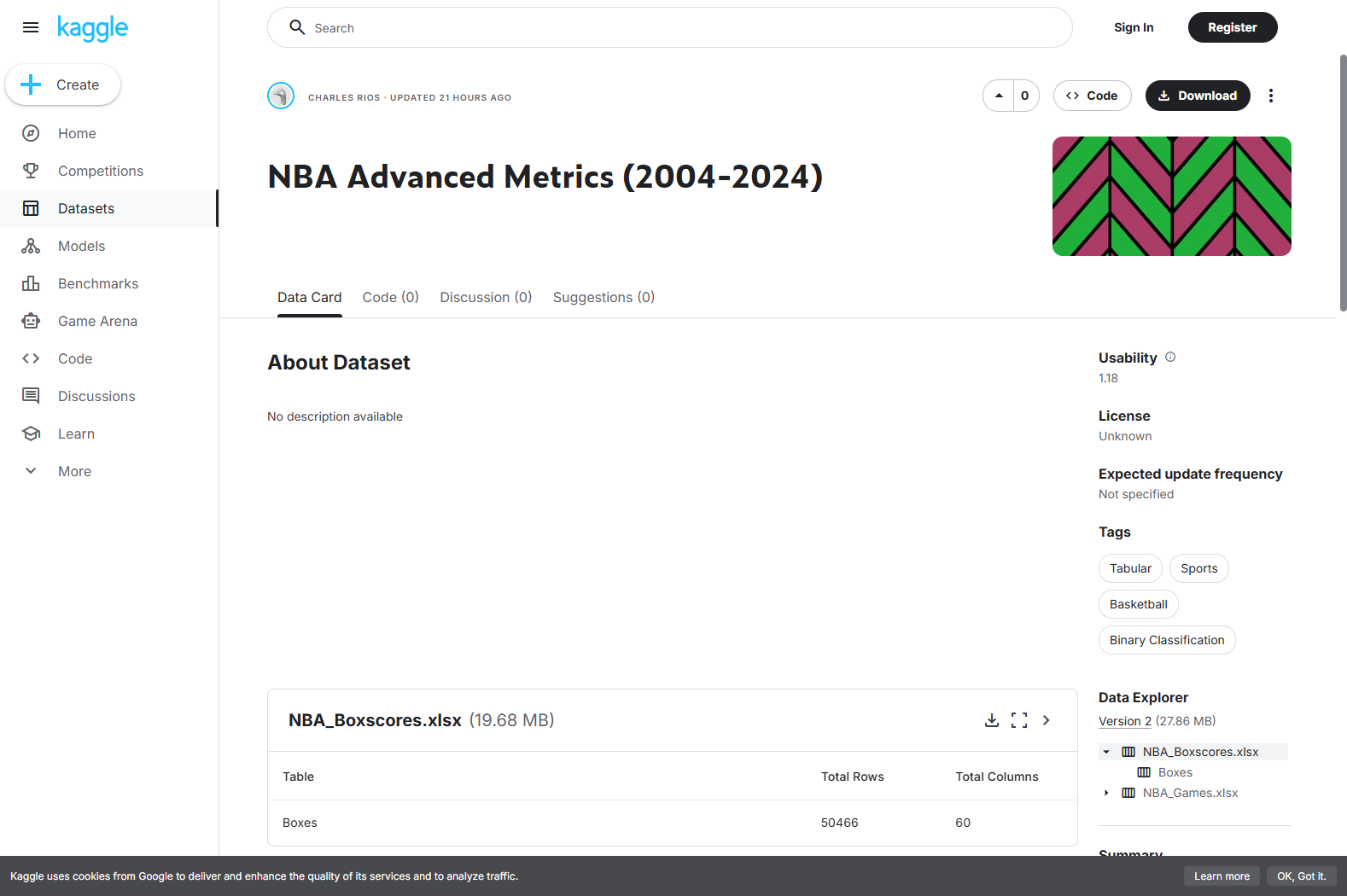Open Models via its sidebar icon
1347x896 pixels.
pyautogui.click(x=31, y=246)
